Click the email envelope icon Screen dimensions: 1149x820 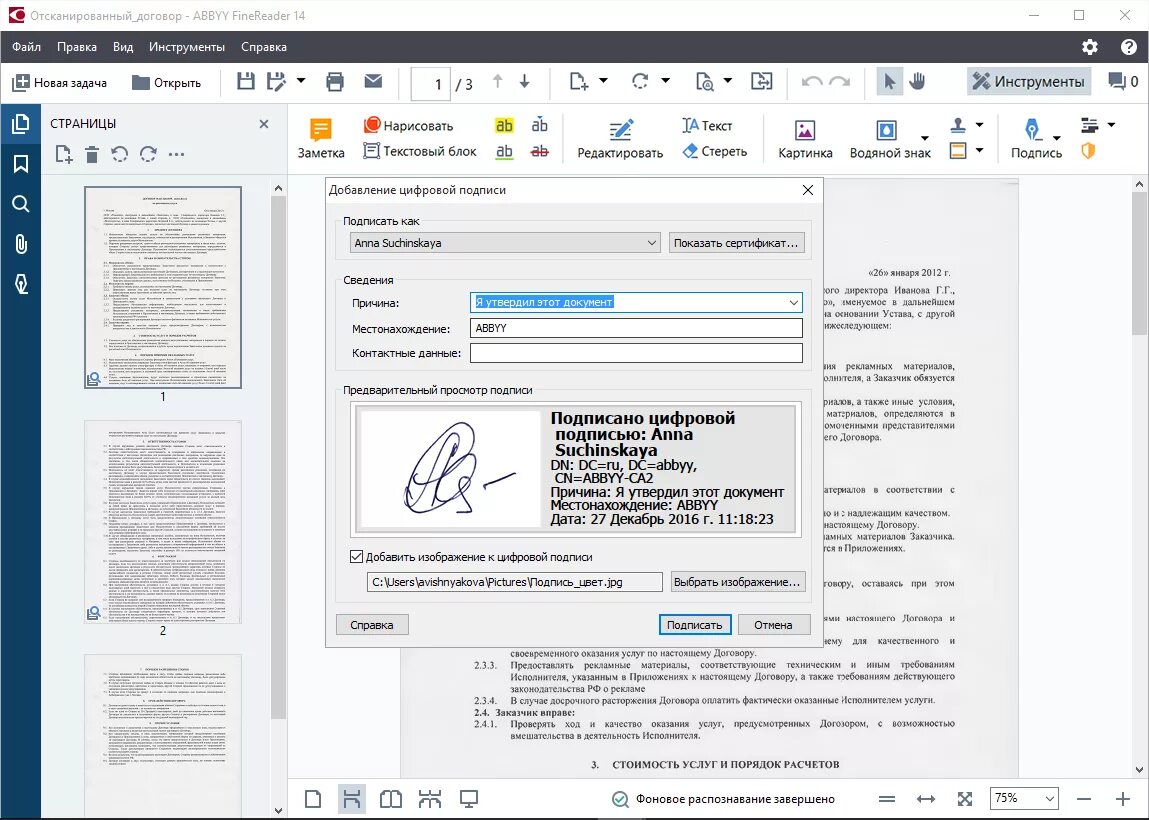(373, 81)
